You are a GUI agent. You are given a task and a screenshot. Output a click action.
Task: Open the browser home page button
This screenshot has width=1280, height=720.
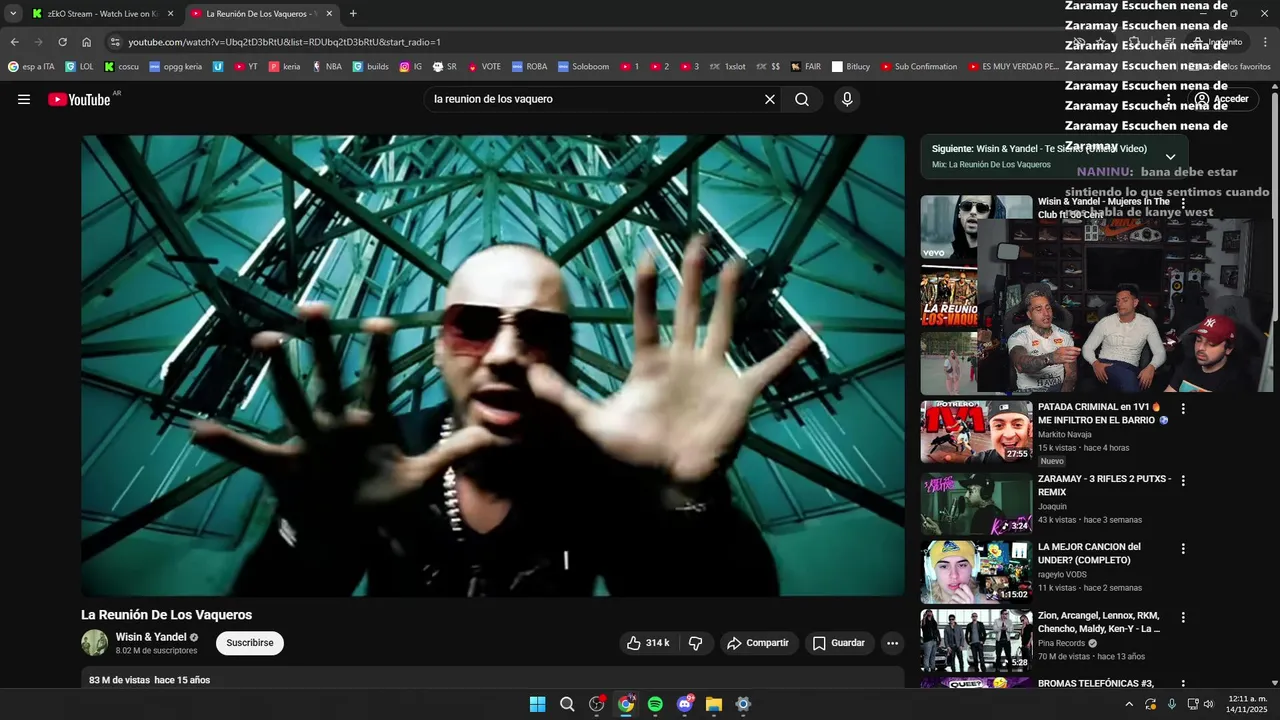coord(87,42)
